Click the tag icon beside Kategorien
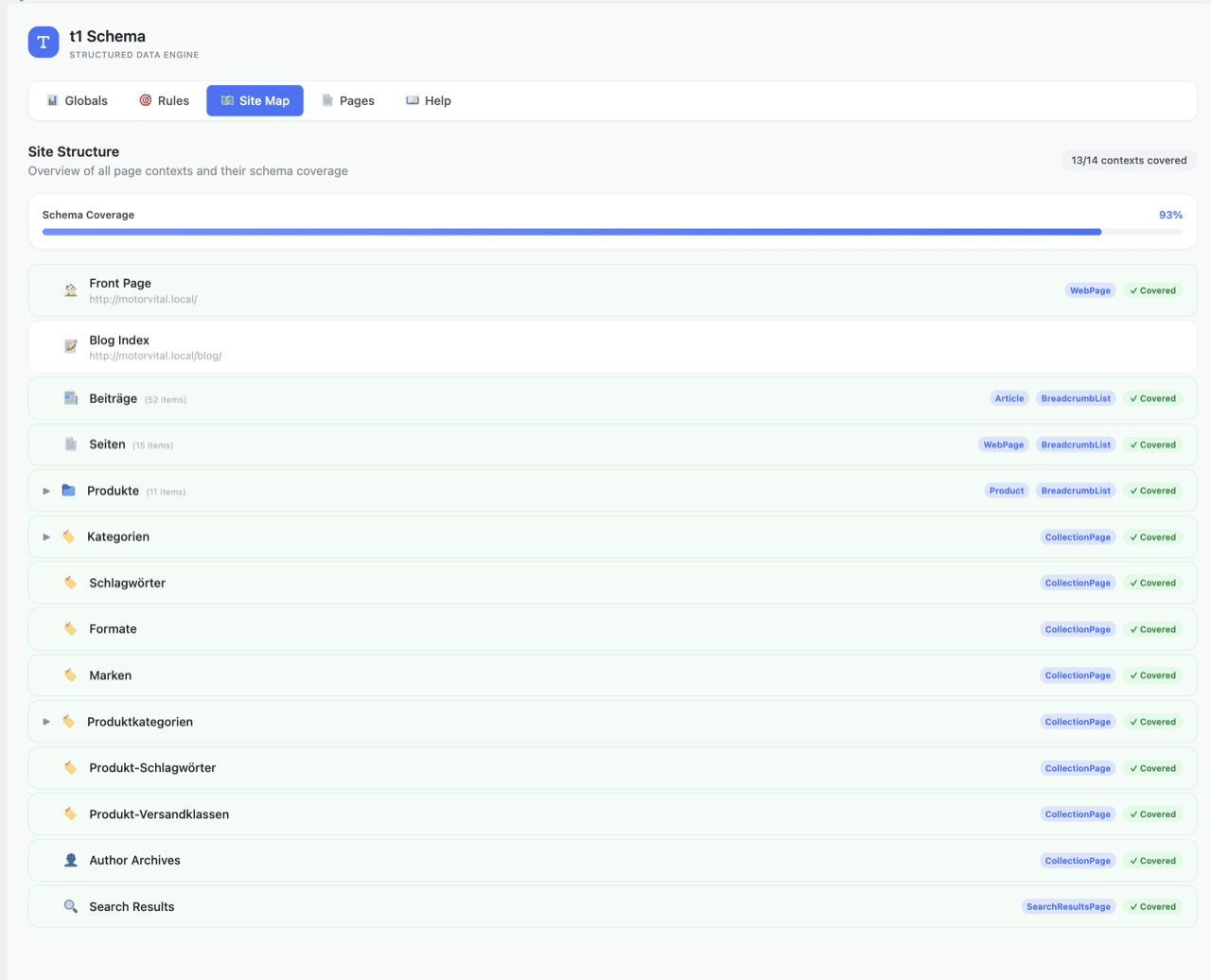The image size is (1211, 980). [x=69, y=536]
